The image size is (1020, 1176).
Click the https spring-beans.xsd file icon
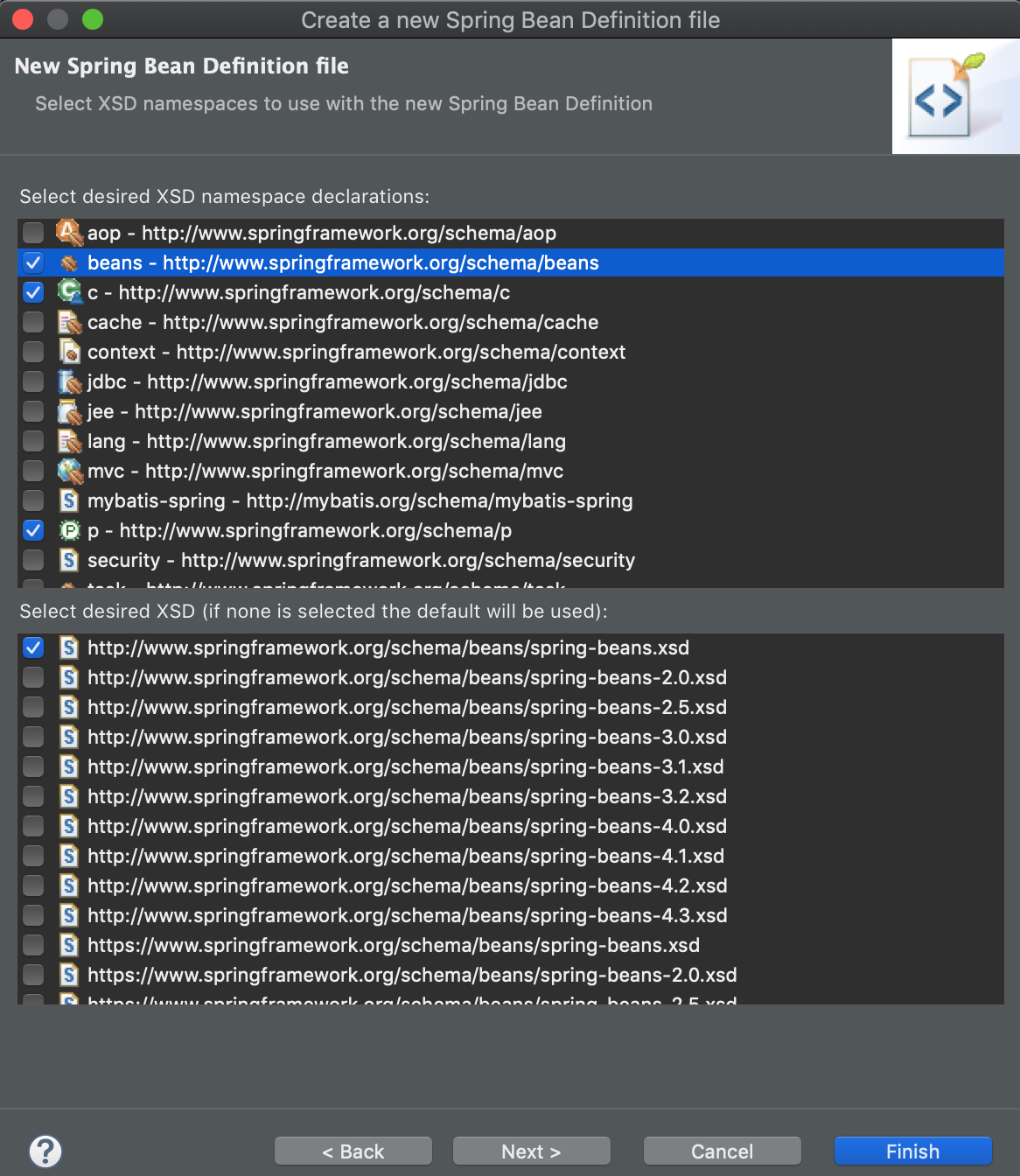coord(69,945)
